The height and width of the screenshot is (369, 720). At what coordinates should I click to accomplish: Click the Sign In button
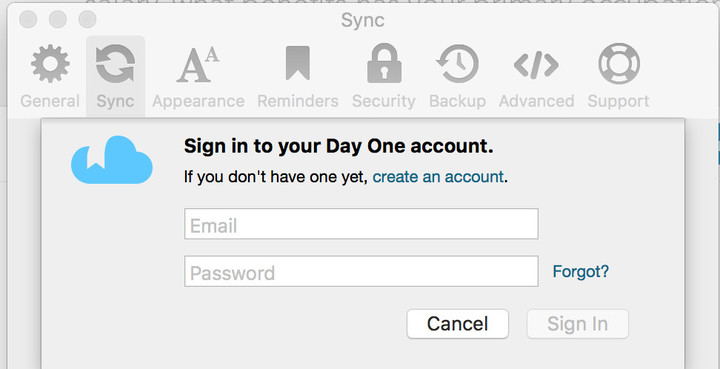coord(577,324)
